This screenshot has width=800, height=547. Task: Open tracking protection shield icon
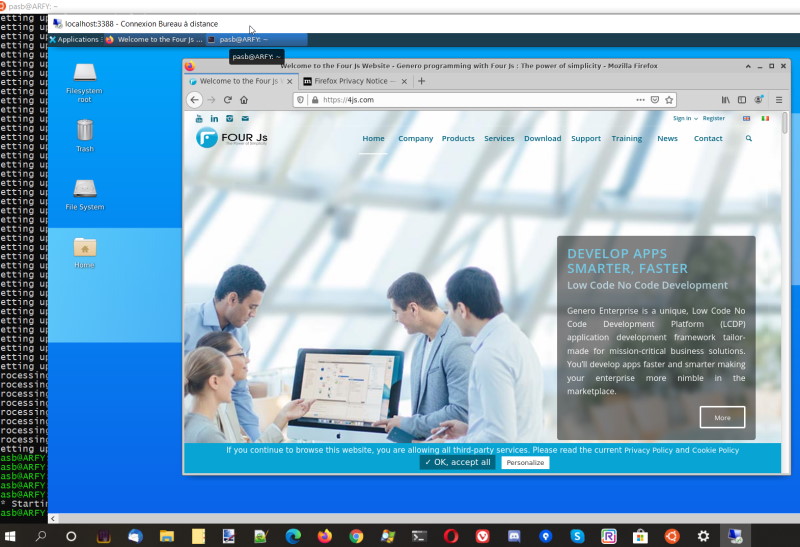coord(301,100)
